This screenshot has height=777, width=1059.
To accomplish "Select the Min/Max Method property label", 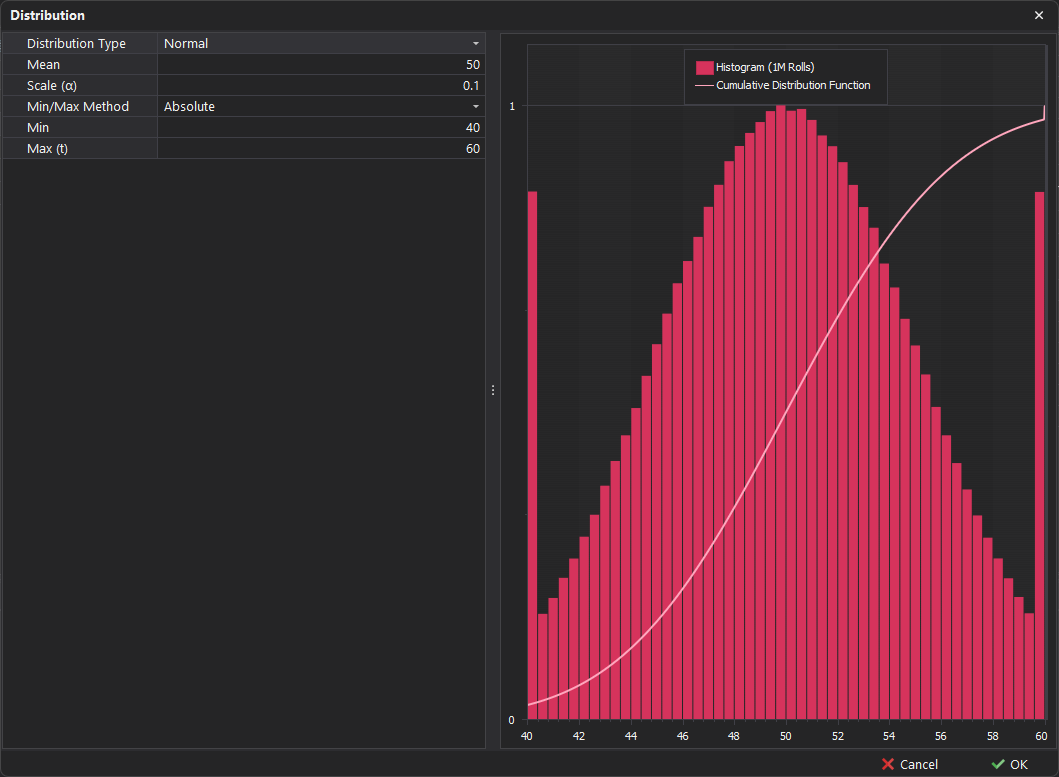I will click(x=78, y=107).
